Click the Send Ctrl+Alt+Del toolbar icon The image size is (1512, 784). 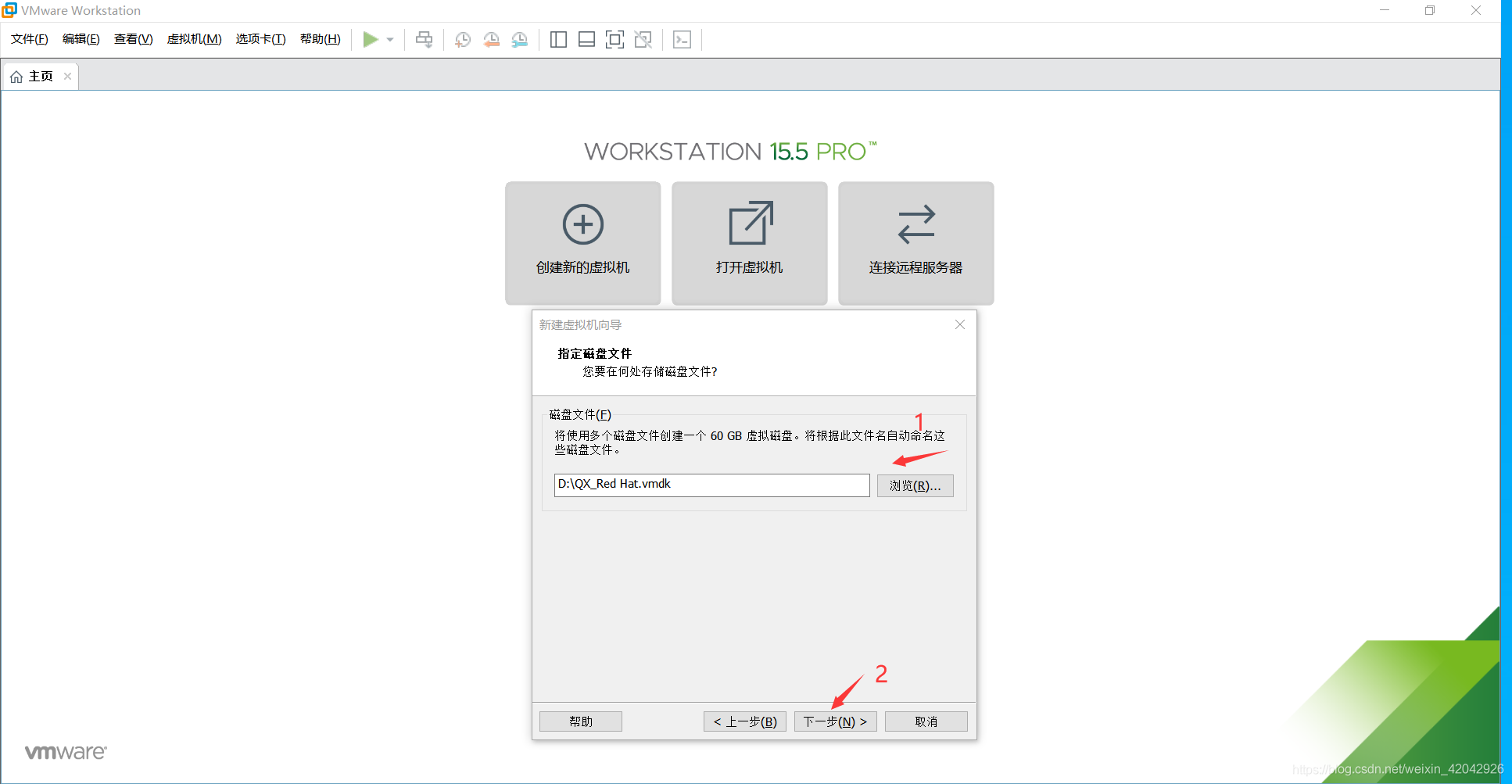pos(425,40)
